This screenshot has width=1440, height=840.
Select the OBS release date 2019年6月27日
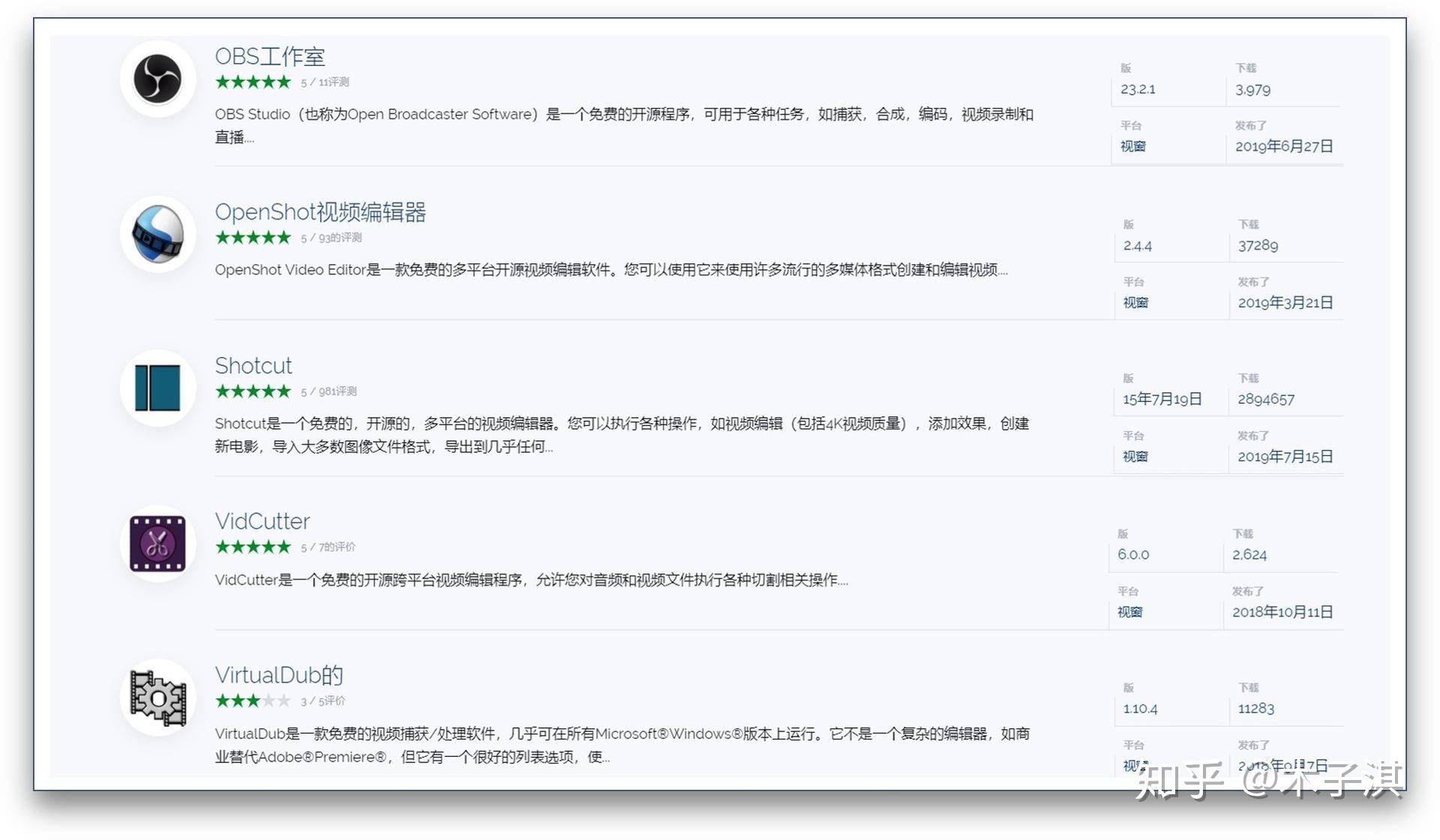tap(1284, 146)
